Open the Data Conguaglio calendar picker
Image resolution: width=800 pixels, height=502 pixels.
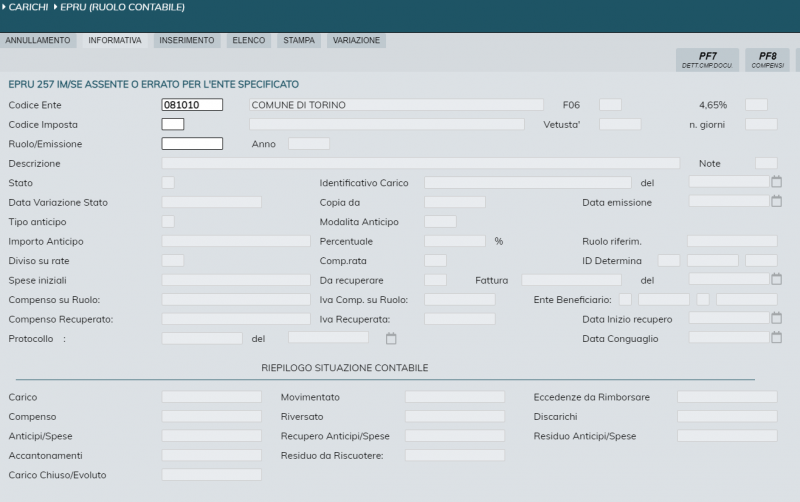pyautogui.click(x=776, y=337)
